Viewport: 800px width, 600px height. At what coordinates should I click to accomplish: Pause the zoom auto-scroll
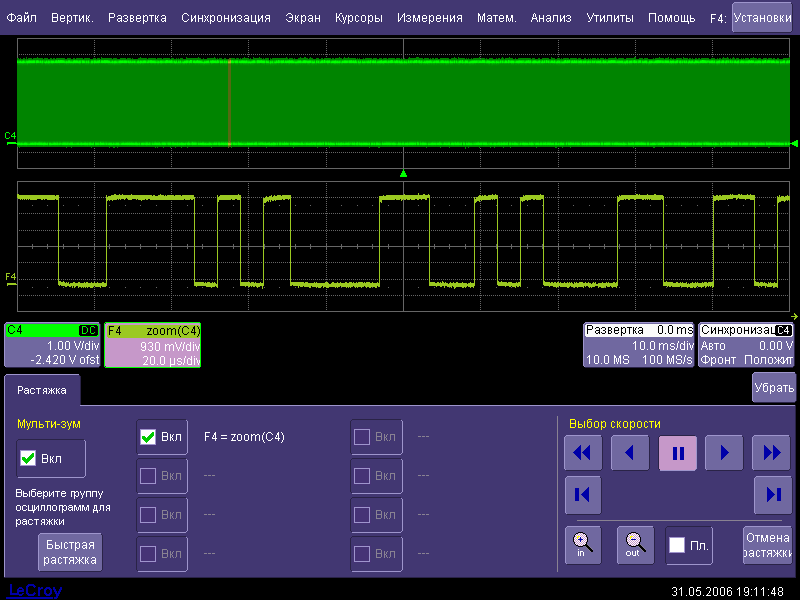677,453
